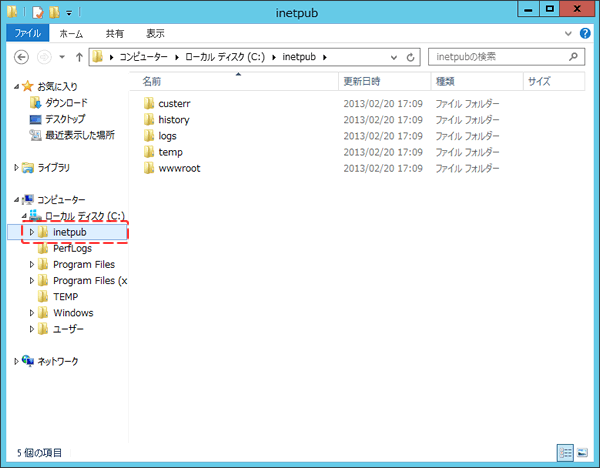Select ライブラリ in navigation pane
The width and height of the screenshot is (600, 468).
pyautogui.click(x=53, y=168)
